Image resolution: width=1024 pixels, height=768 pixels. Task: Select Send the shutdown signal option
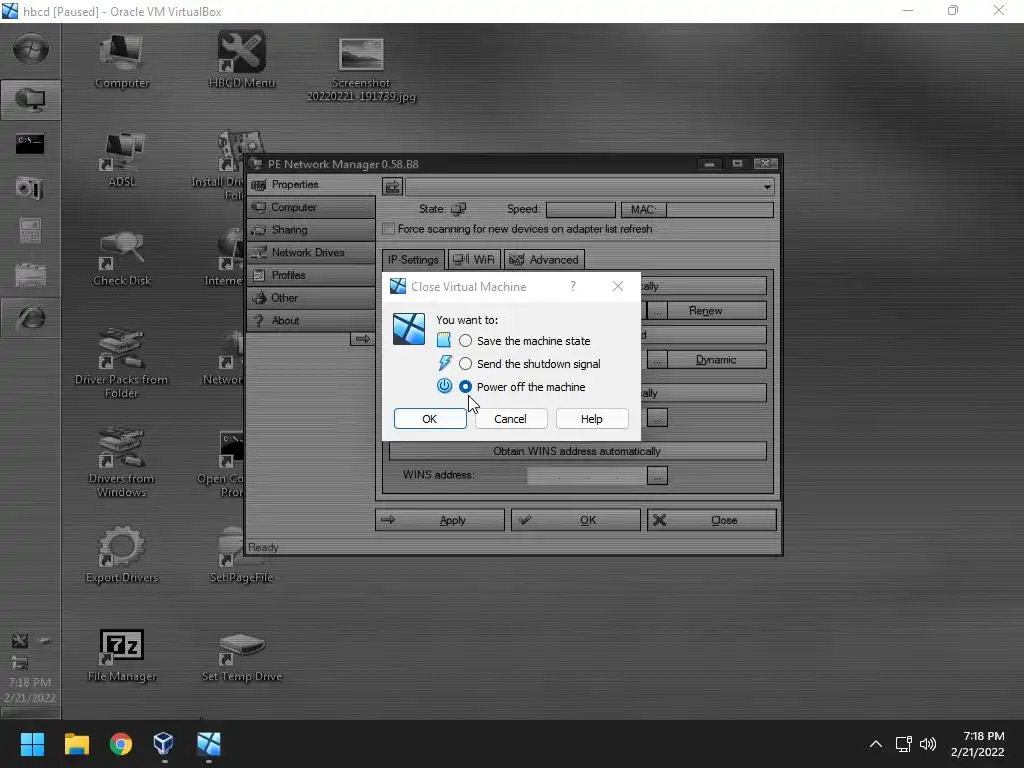click(465, 364)
